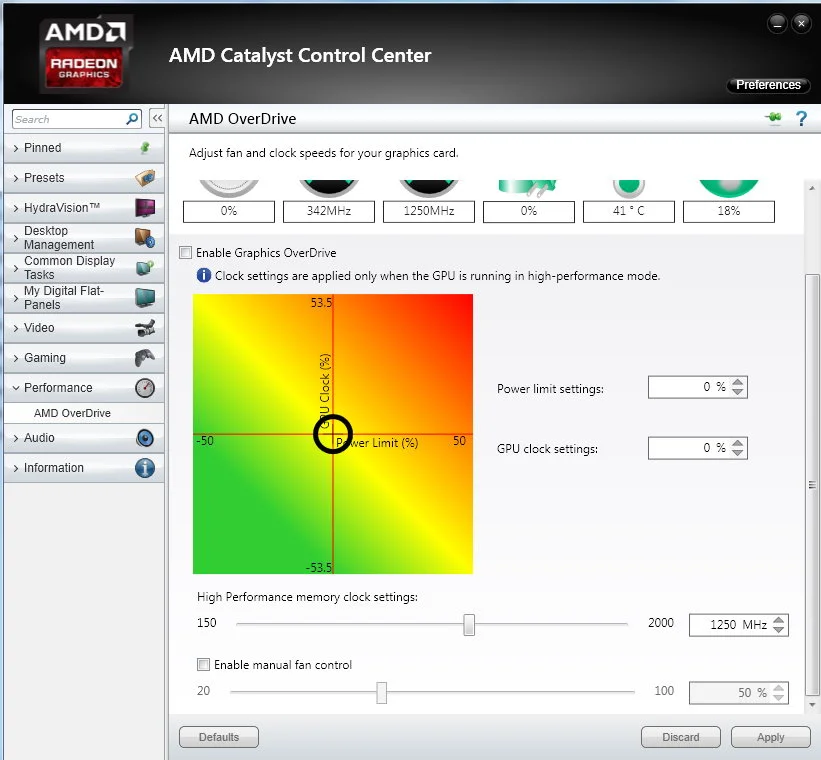Click the Information blue i icon
Viewport: 821px width, 760px height.
click(145, 468)
